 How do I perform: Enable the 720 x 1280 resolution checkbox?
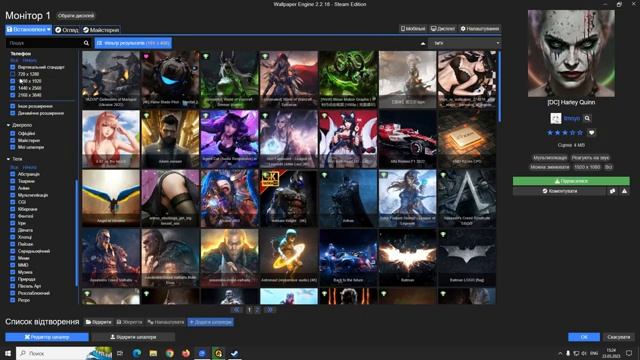click(x=13, y=74)
